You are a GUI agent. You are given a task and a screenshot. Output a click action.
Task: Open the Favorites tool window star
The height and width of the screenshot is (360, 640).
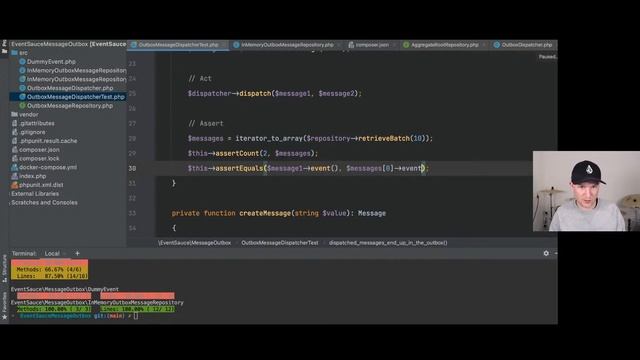coord(4,317)
